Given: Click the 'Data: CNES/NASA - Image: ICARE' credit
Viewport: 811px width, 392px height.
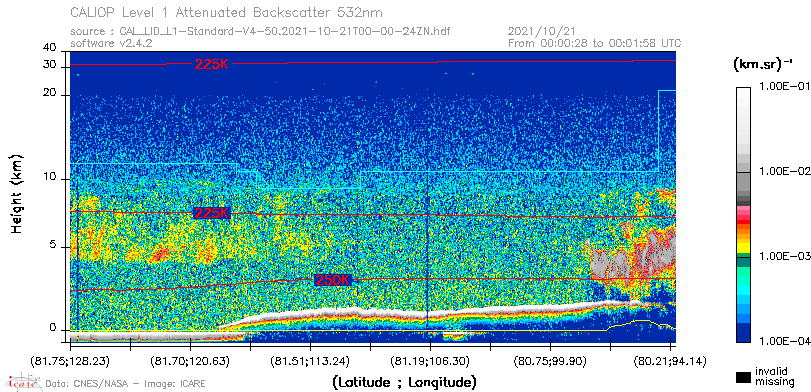Looking at the screenshot, I should point(125,384).
